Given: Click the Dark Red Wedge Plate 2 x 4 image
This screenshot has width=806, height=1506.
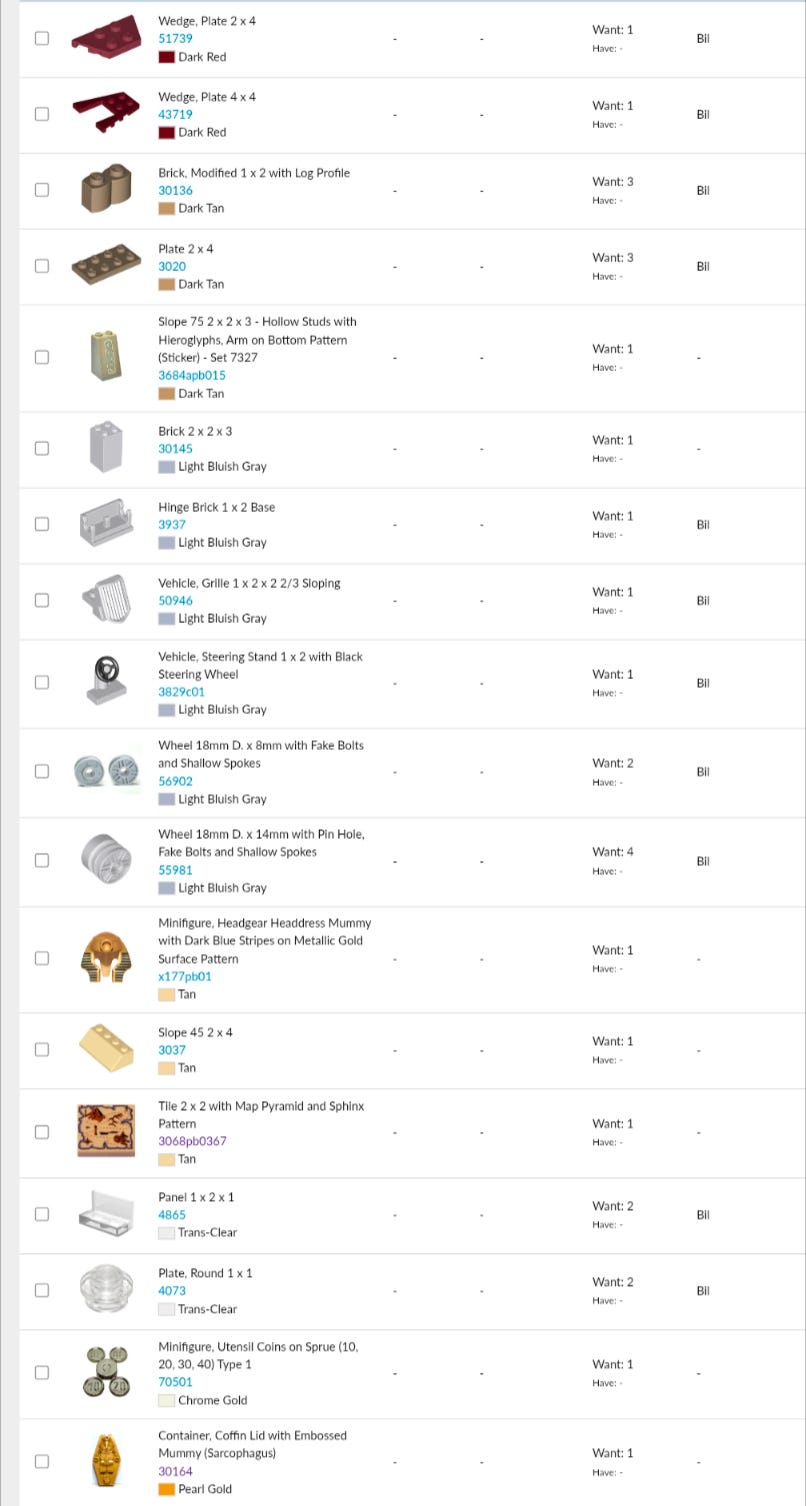Looking at the screenshot, I should click(x=106, y=38).
